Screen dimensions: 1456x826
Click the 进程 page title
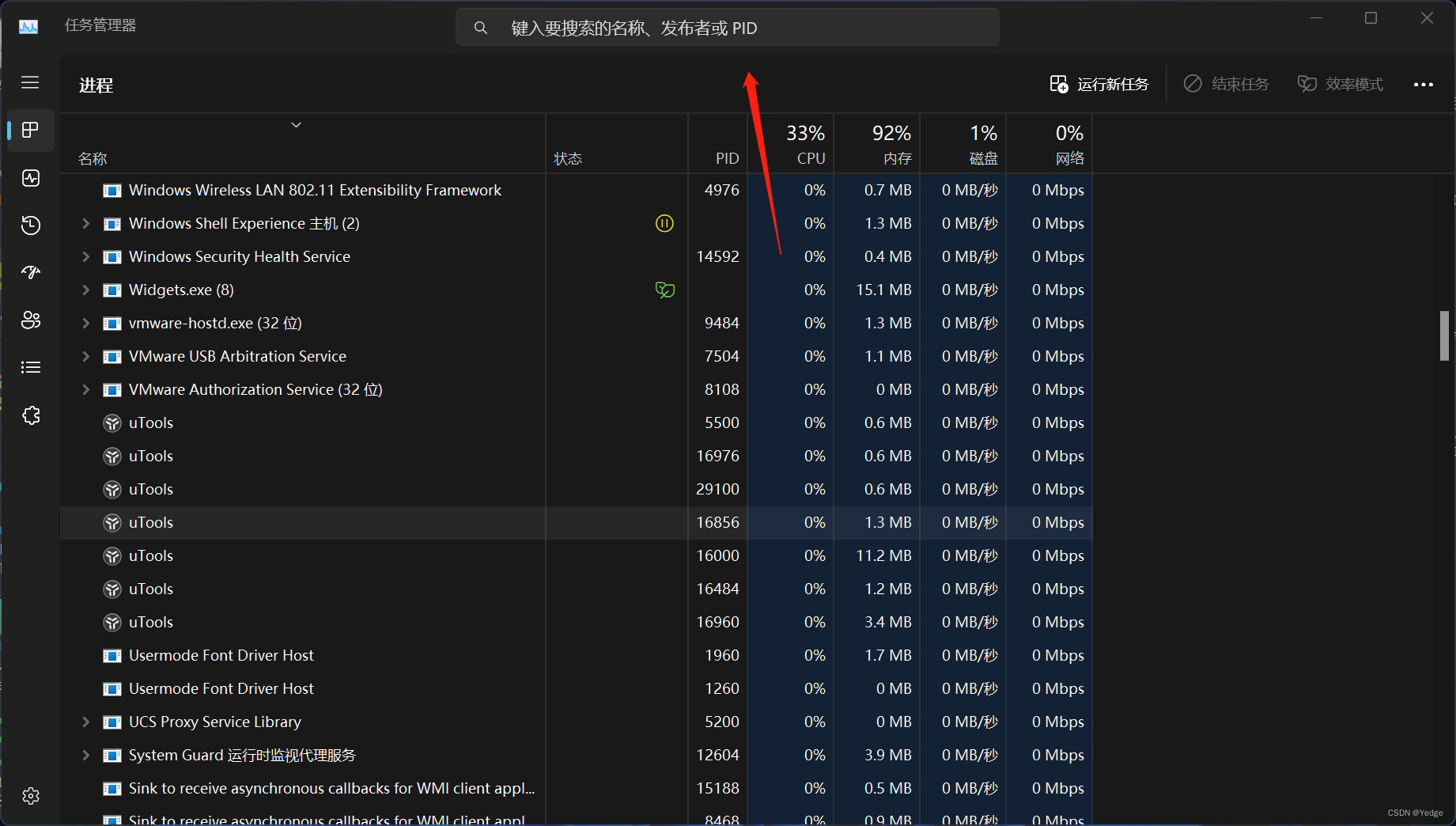(96, 85)
